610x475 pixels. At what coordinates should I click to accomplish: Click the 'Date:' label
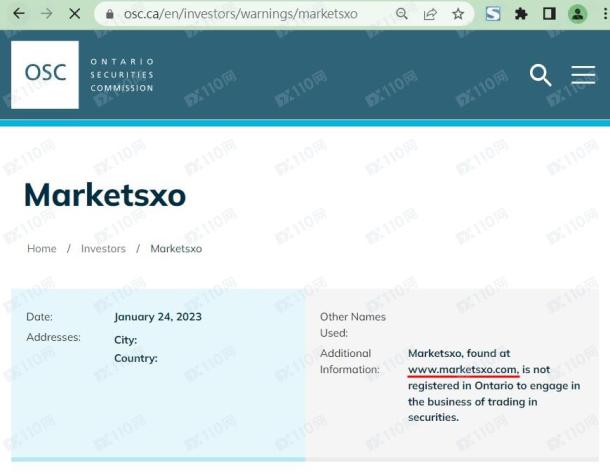coord(39,317)
